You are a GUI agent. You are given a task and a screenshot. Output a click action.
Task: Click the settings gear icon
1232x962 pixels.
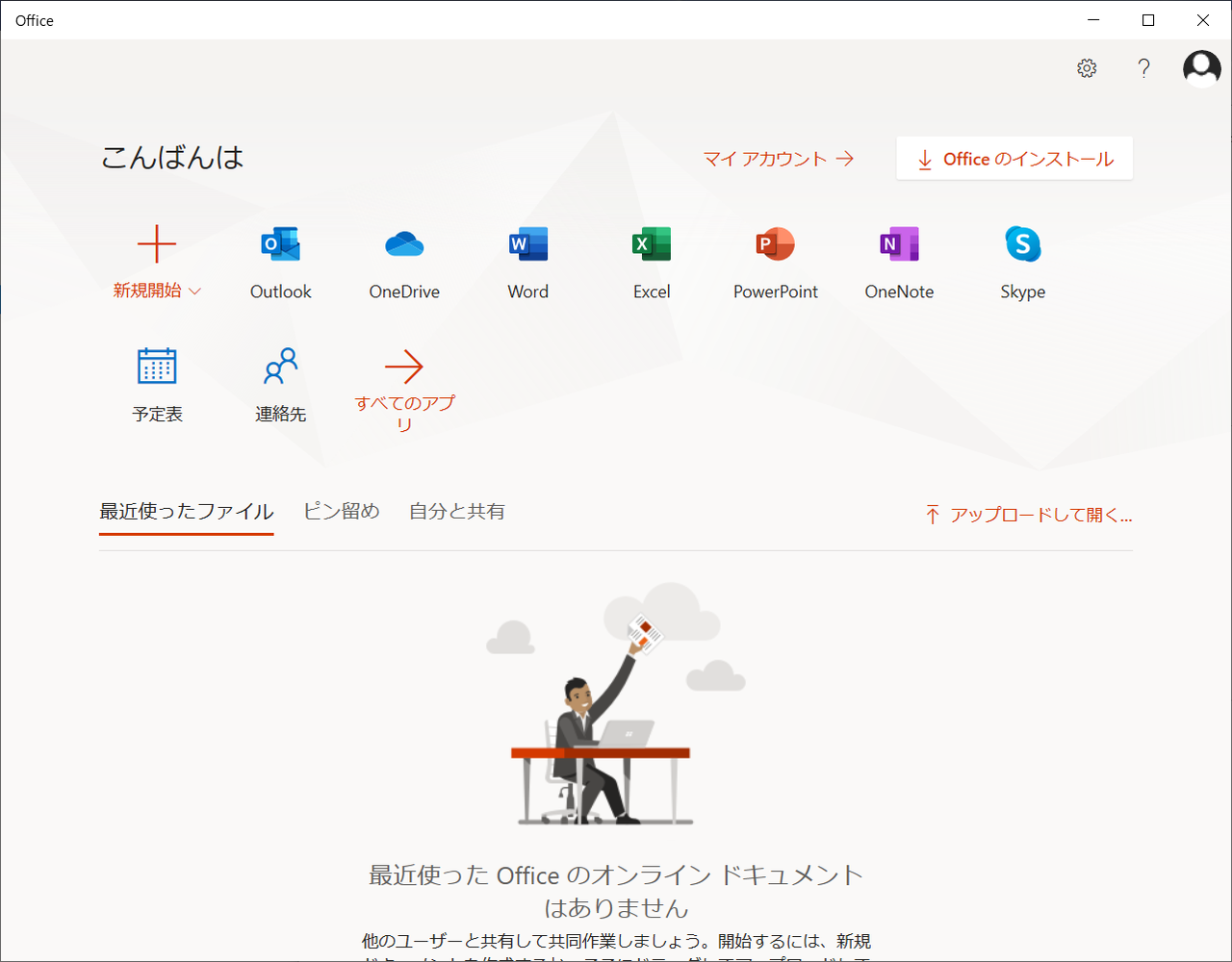1087,68
